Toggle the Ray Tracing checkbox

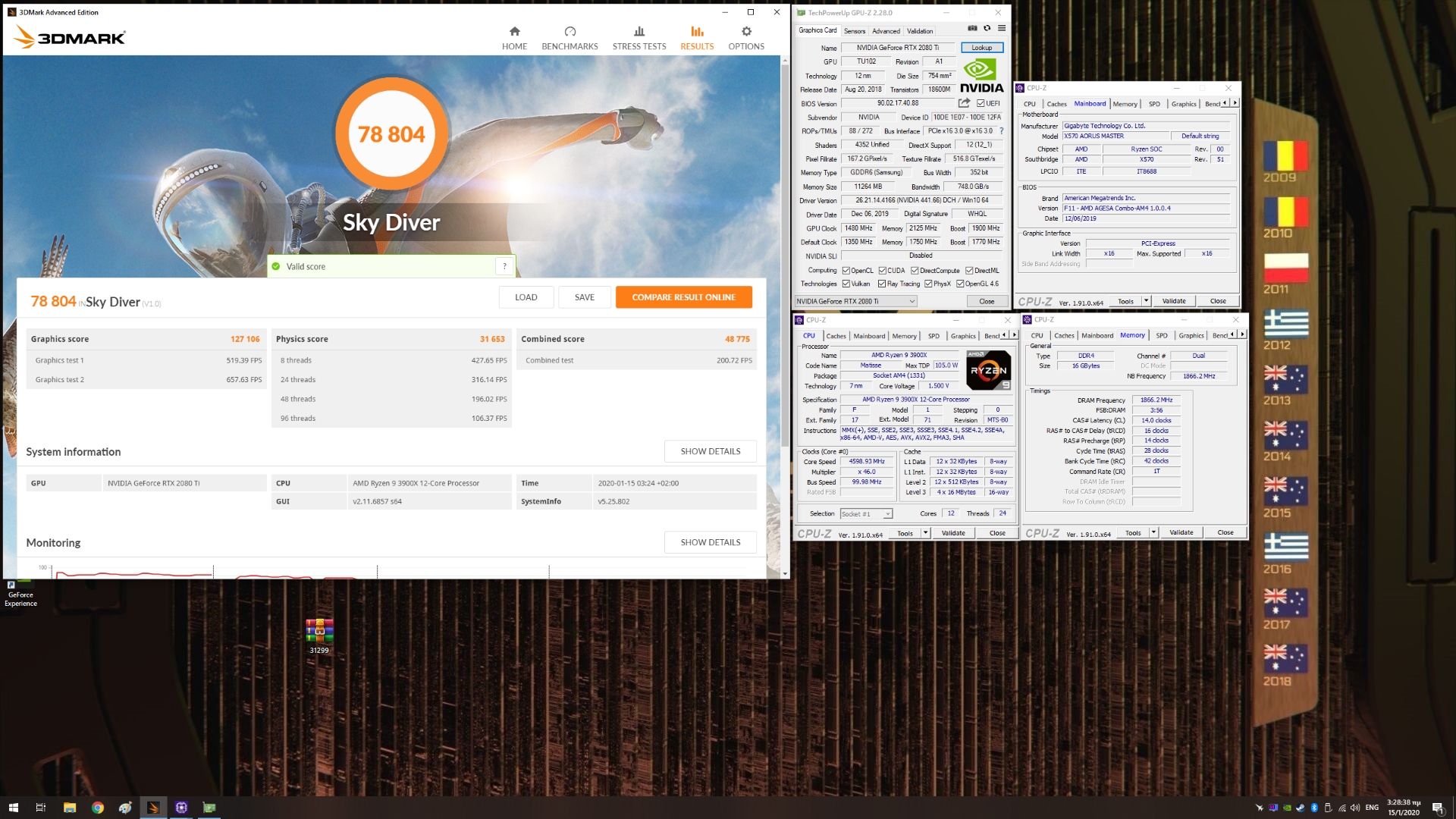[x=882, y=284]
